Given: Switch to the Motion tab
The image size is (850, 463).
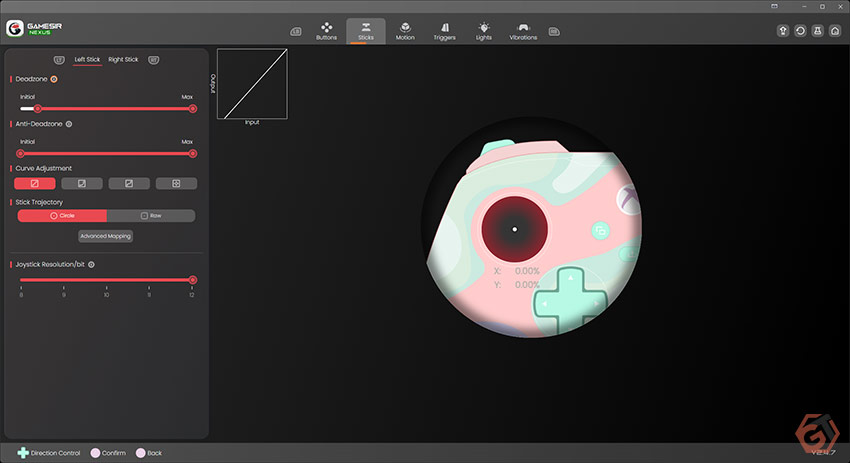Looking at the screenshot, I should pos(405,31).
